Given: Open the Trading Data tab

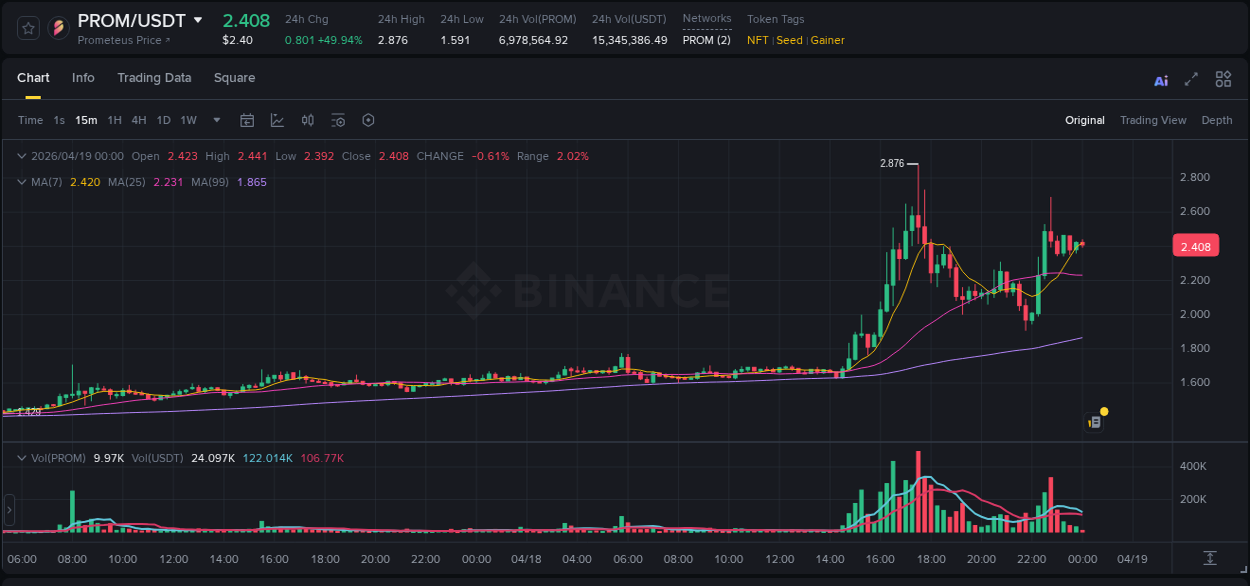Looking at the screenshot, I should [154, 78].
